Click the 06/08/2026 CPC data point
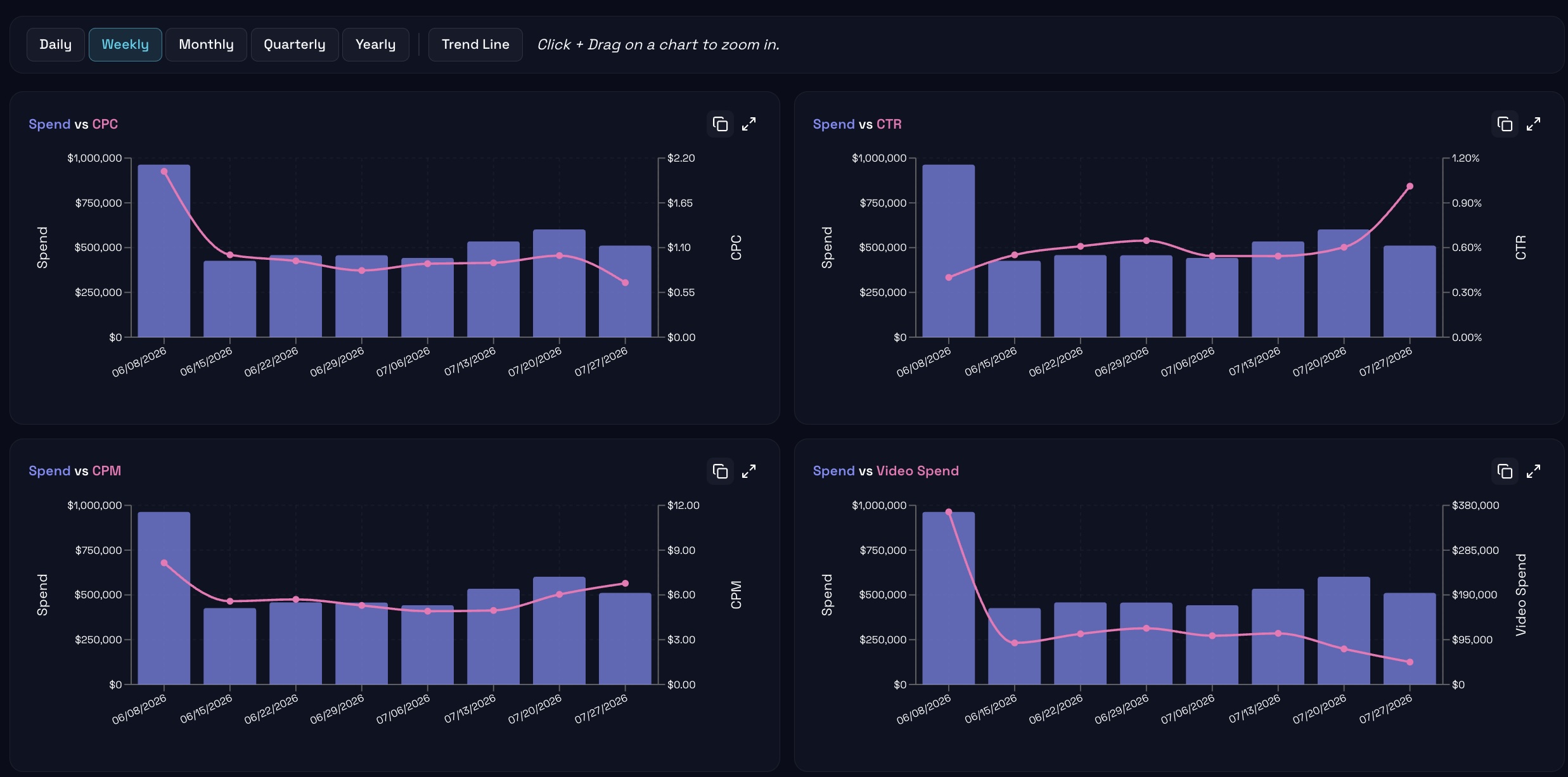This screenshot has width=1568, height=777. [x=164, y=171]
